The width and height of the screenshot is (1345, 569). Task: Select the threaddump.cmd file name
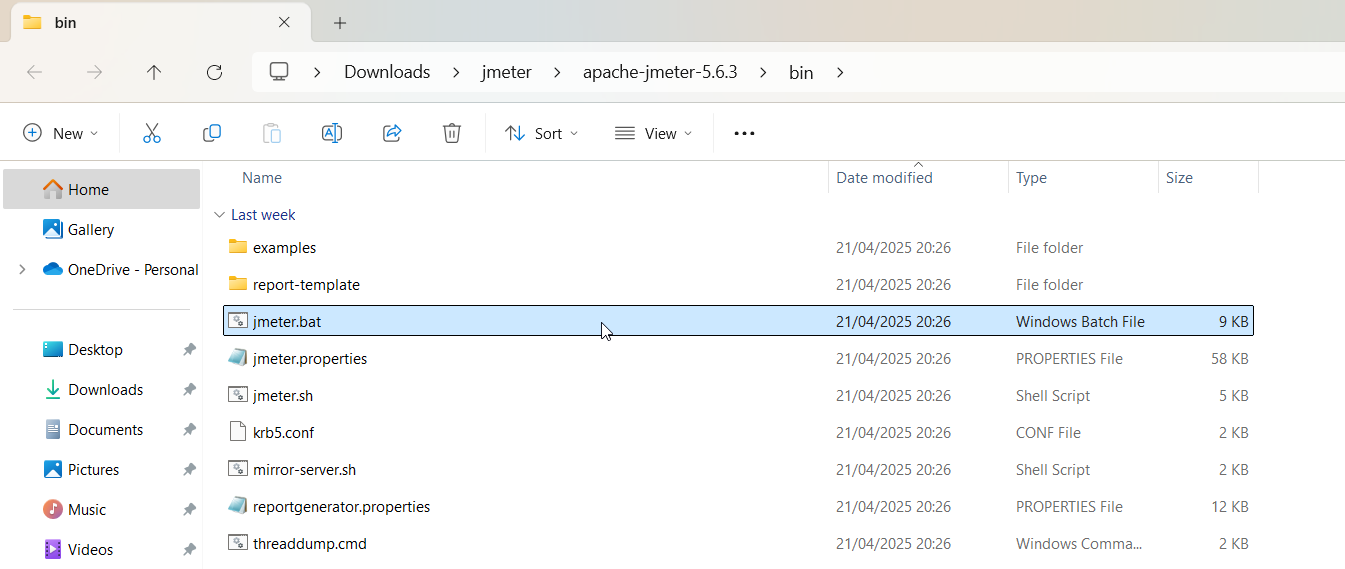click(x=310, y=544)
